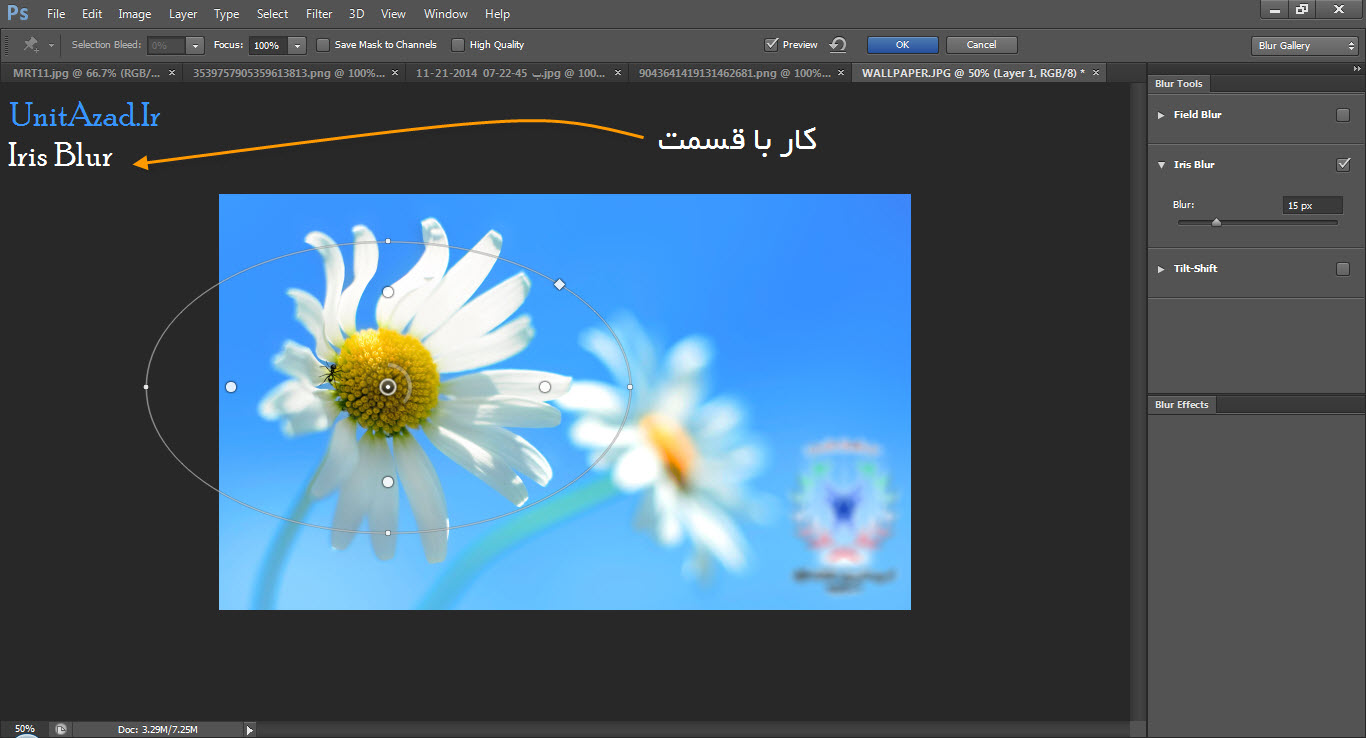Expand the Tilt-Shift section
1366x738 pixels.
point(1161,269)
